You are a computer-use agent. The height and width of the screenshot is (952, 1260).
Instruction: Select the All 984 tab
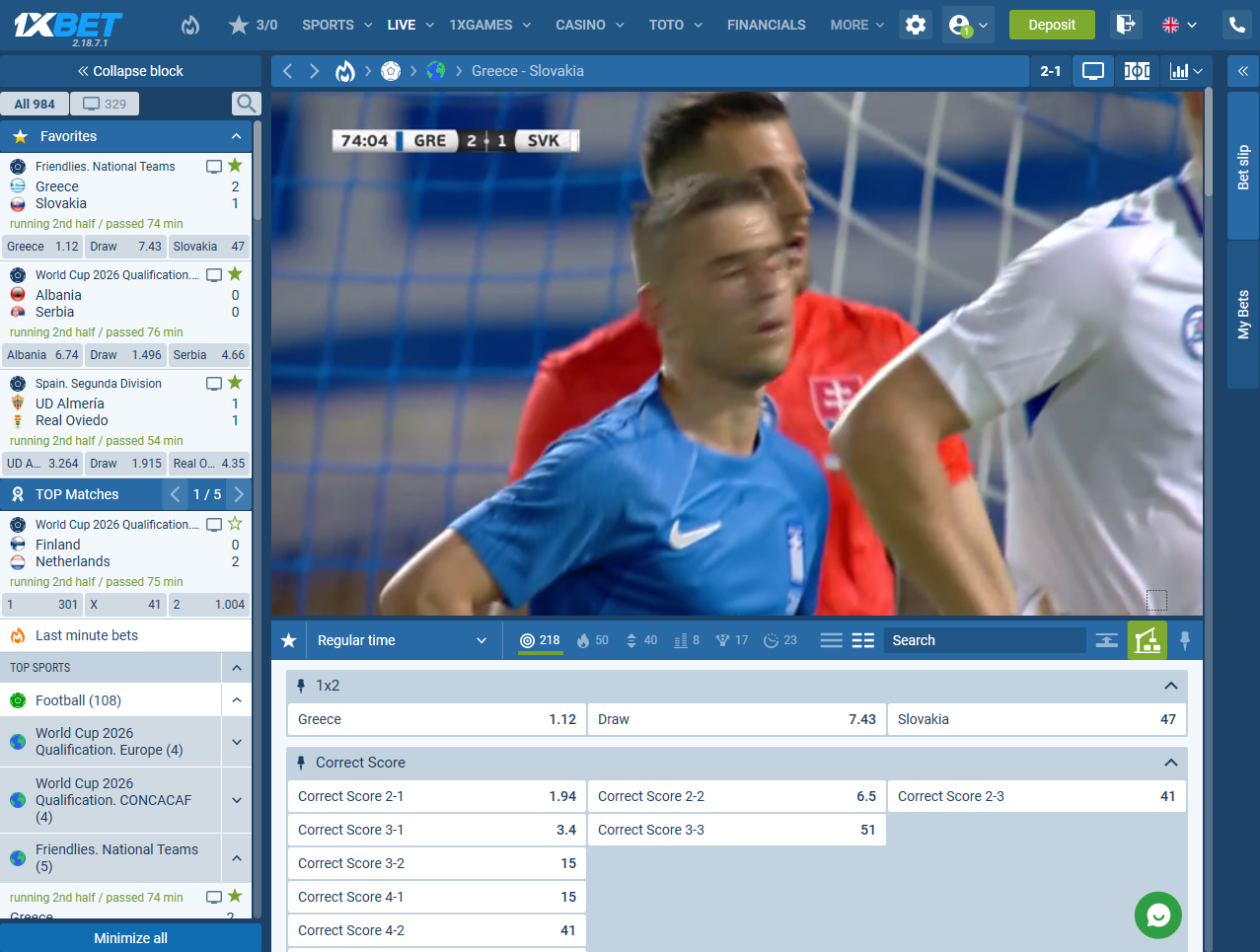coord(35,104)
